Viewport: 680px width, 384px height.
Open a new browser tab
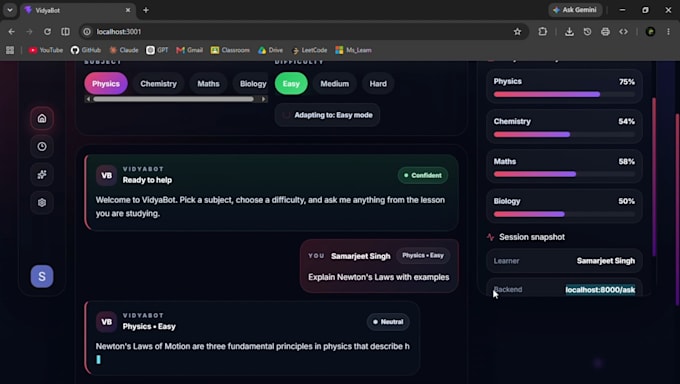point(146,10)
